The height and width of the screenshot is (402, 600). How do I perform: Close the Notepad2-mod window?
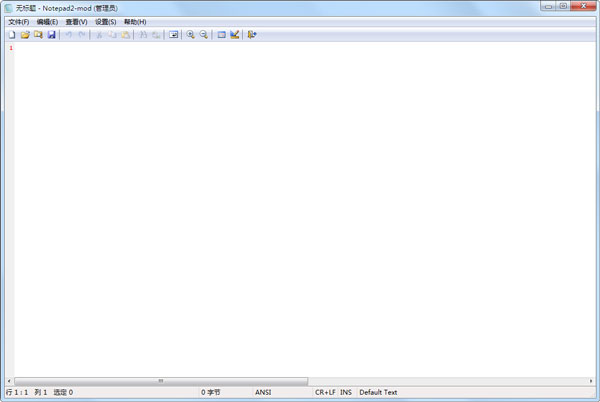click(583, 6)
